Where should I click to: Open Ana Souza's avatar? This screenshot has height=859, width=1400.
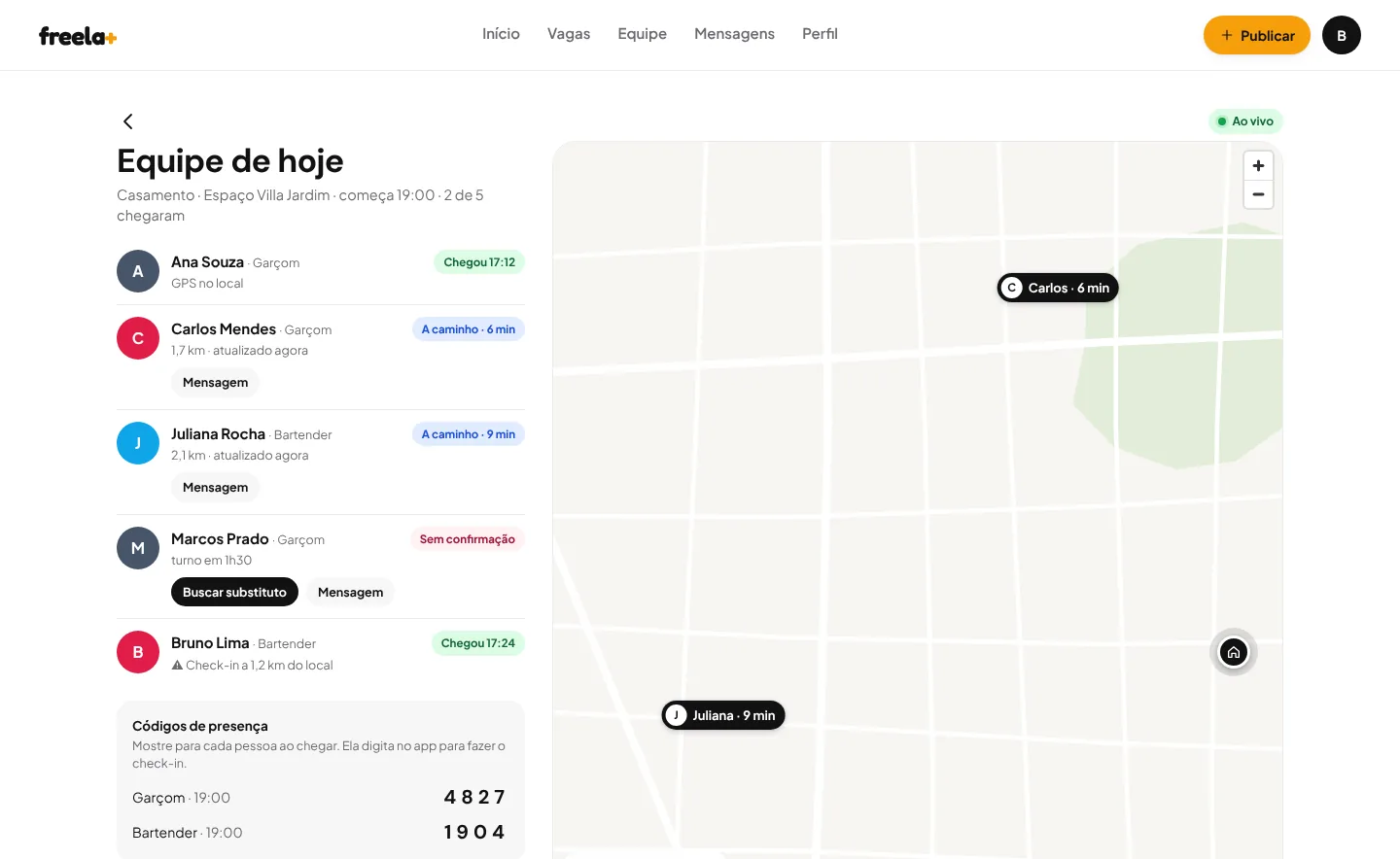pos(138,271)
